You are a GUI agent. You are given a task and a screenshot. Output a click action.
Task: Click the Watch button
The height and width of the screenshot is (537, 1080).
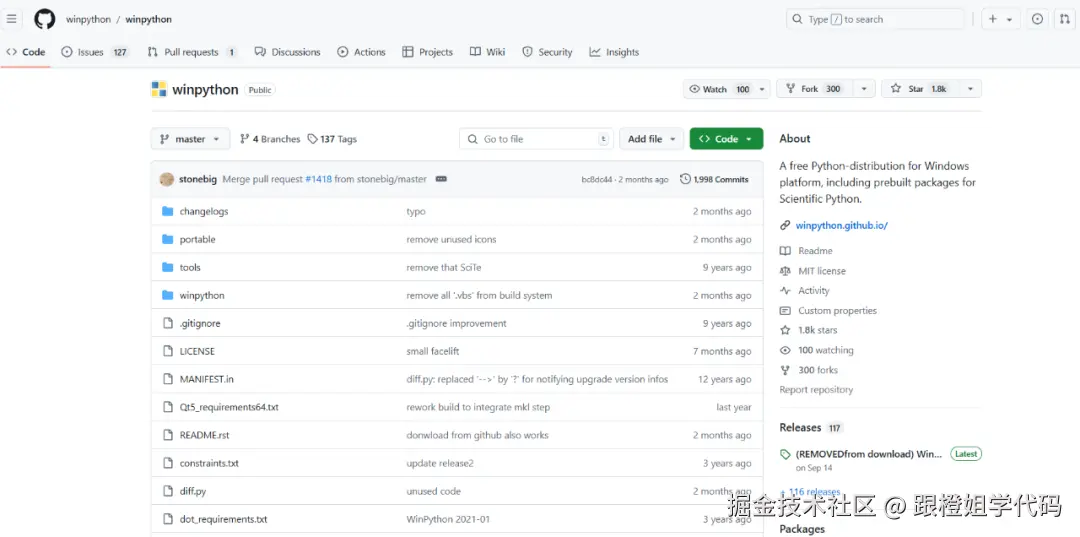tap(718, 89)
